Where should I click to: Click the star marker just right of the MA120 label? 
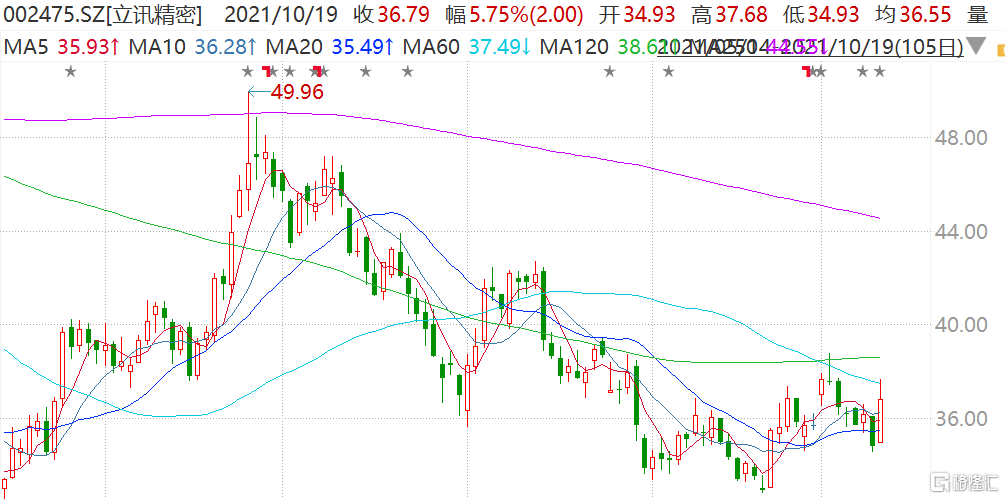tap(610, 71)
